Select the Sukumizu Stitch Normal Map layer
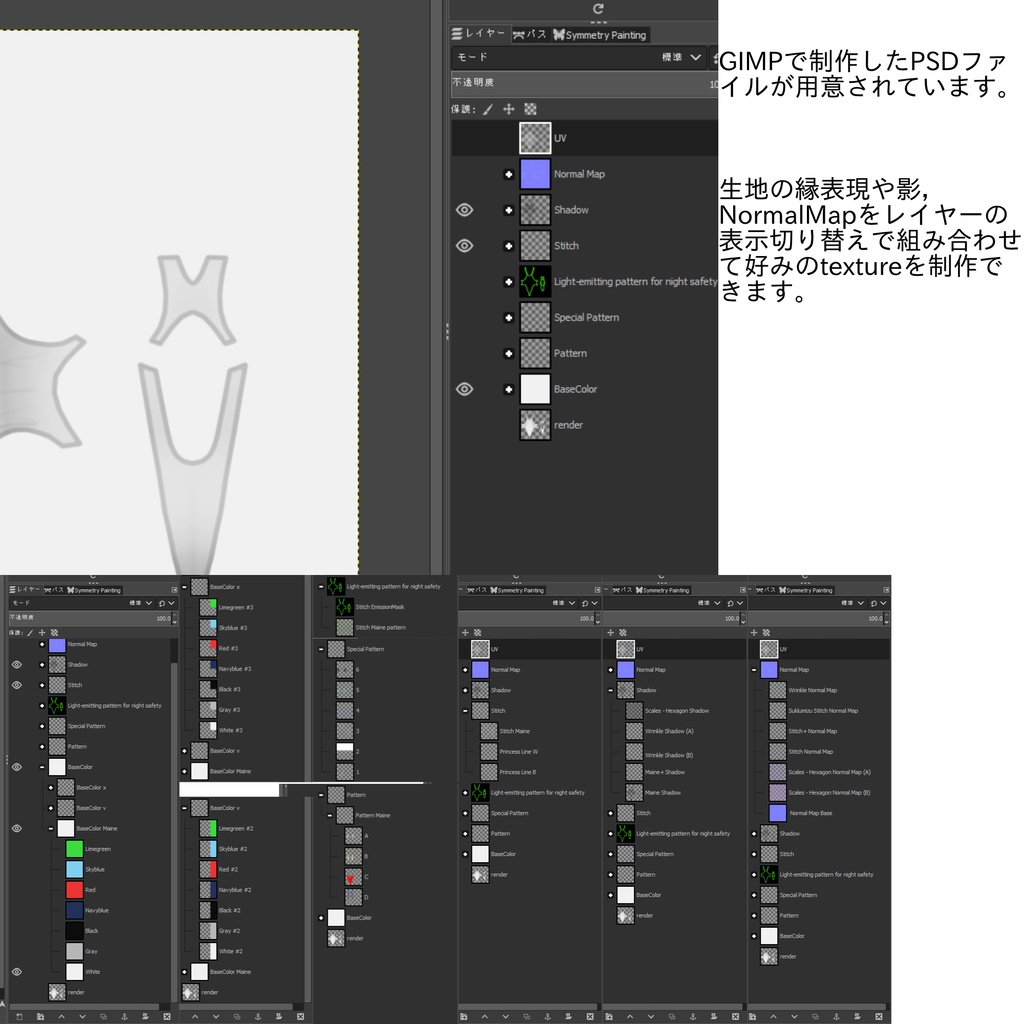1024x1024 pixels. (x=823, y=711)
